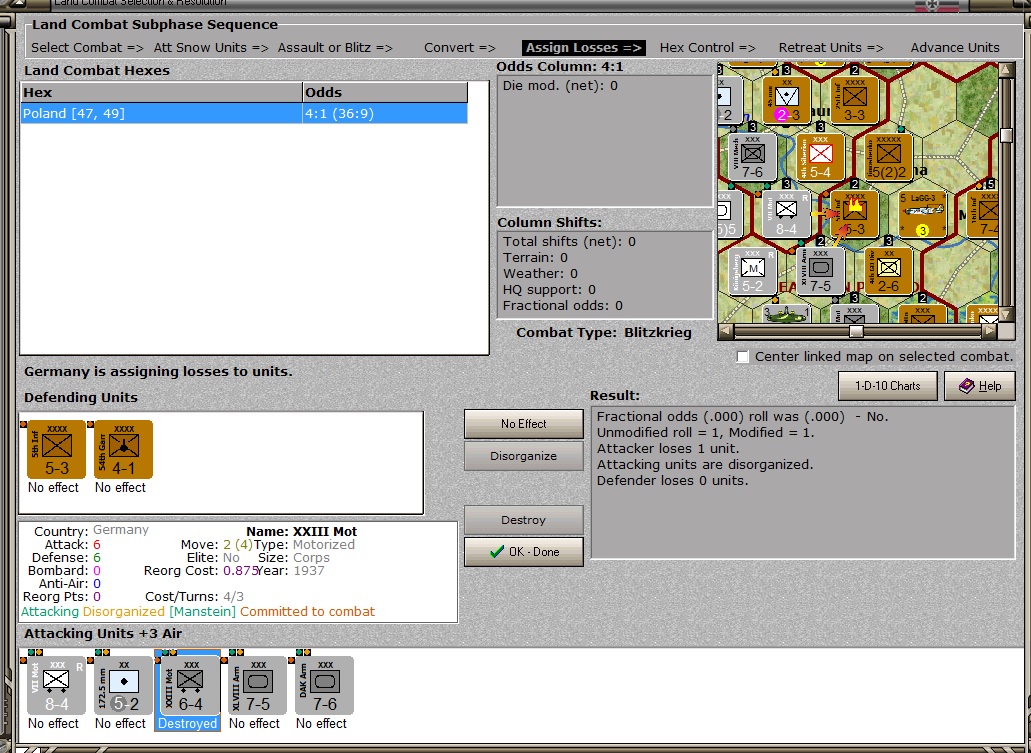The image size is (1031, 753).
Task: Click the 2-6 cavalry division counter on map
Action: [888, 272]
